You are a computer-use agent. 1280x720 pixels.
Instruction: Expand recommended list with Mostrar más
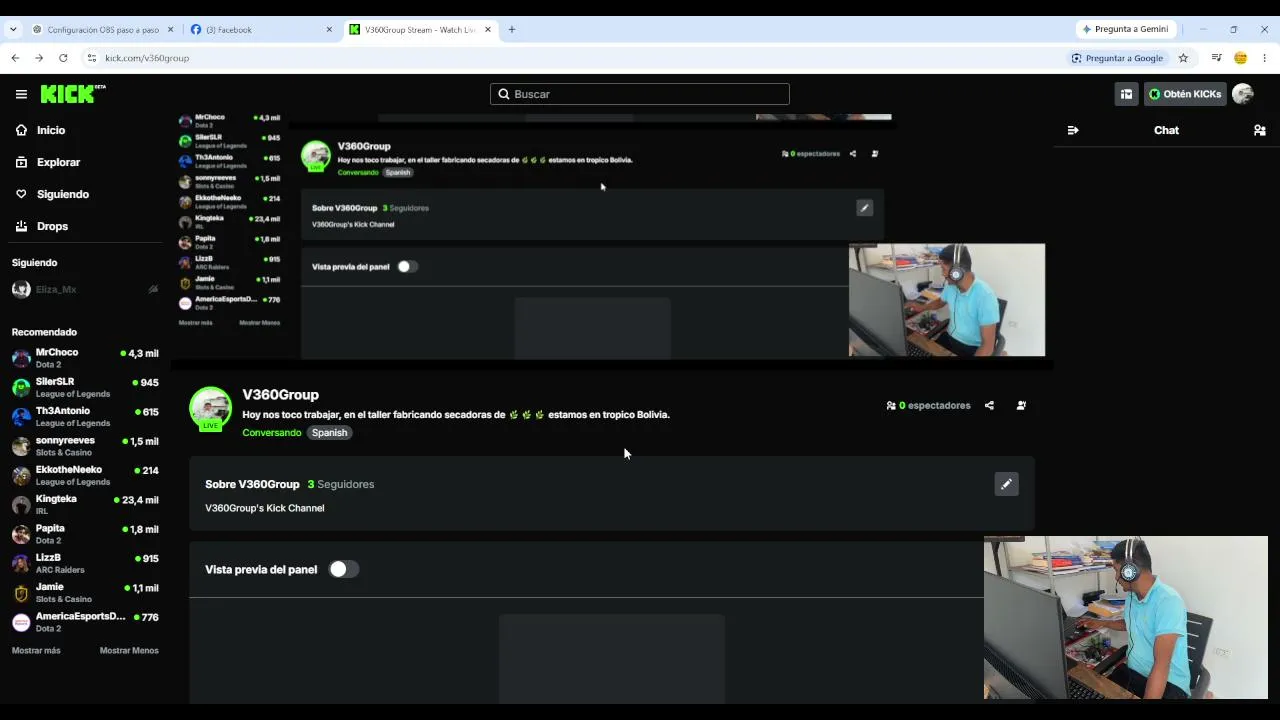coord(36,650)
